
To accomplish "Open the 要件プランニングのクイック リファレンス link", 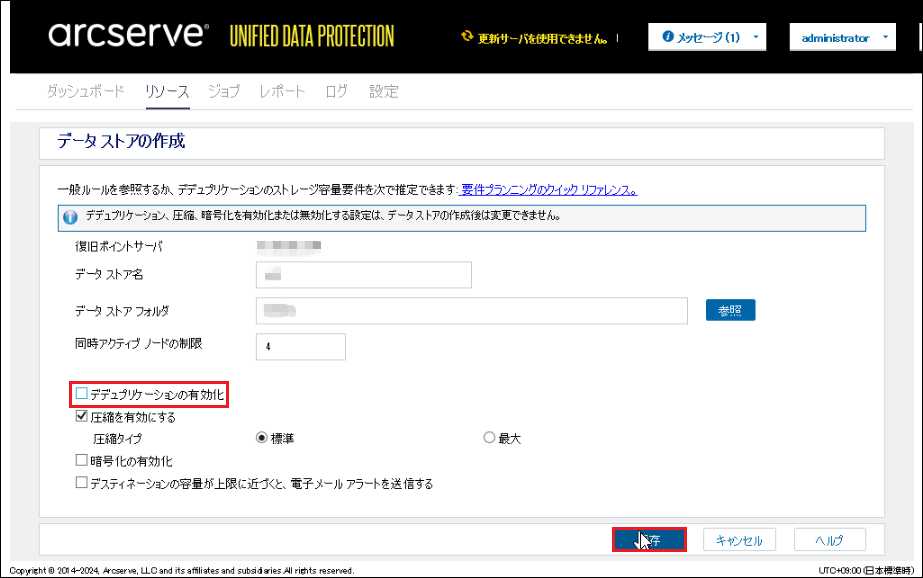I will click(x=549, y=190).
